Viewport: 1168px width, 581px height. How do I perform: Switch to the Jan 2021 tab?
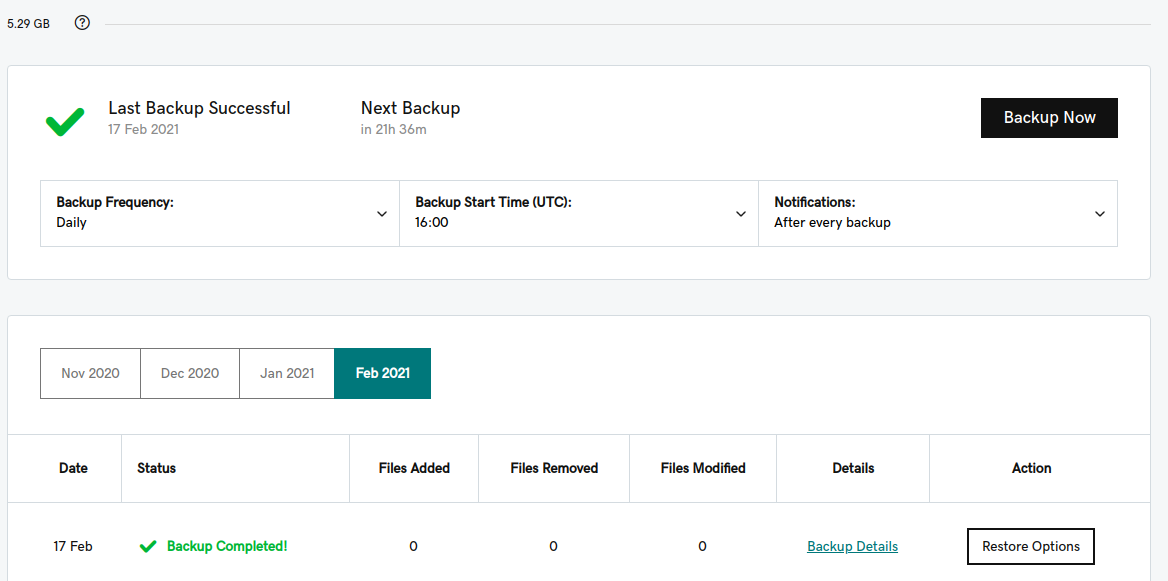coord(287,373)
